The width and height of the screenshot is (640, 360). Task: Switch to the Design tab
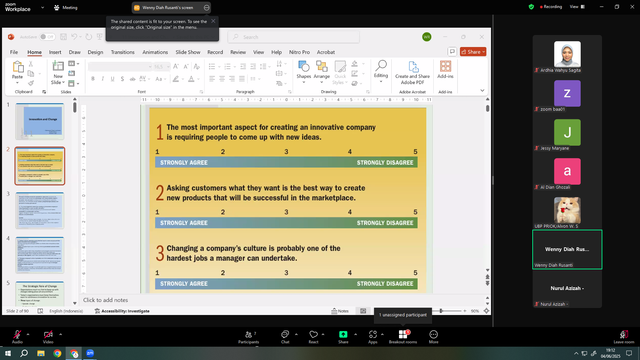coord(95,52)
